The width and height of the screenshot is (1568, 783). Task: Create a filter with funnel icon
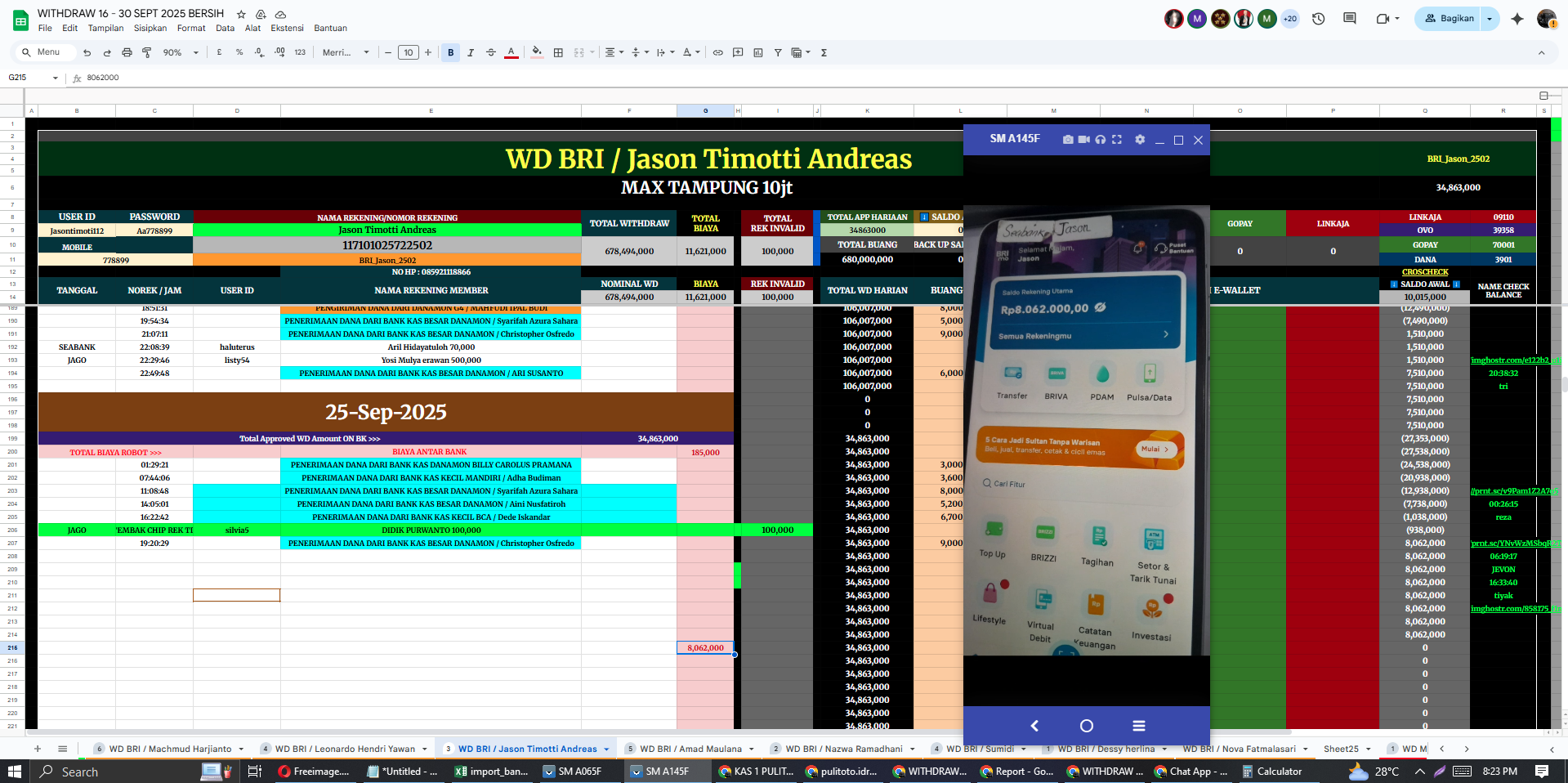(778, 52)
